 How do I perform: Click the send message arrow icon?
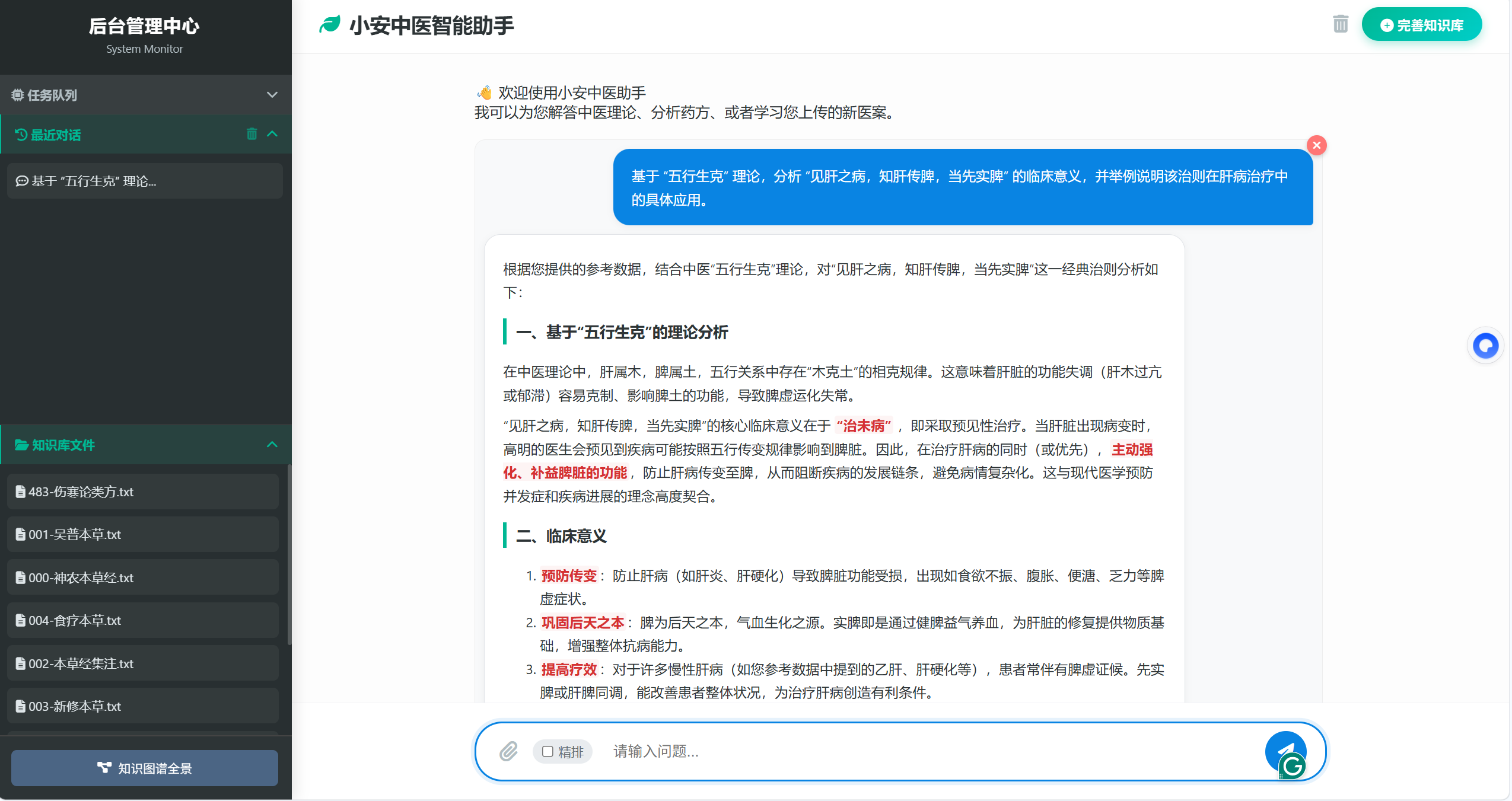tap(1285, 751)
